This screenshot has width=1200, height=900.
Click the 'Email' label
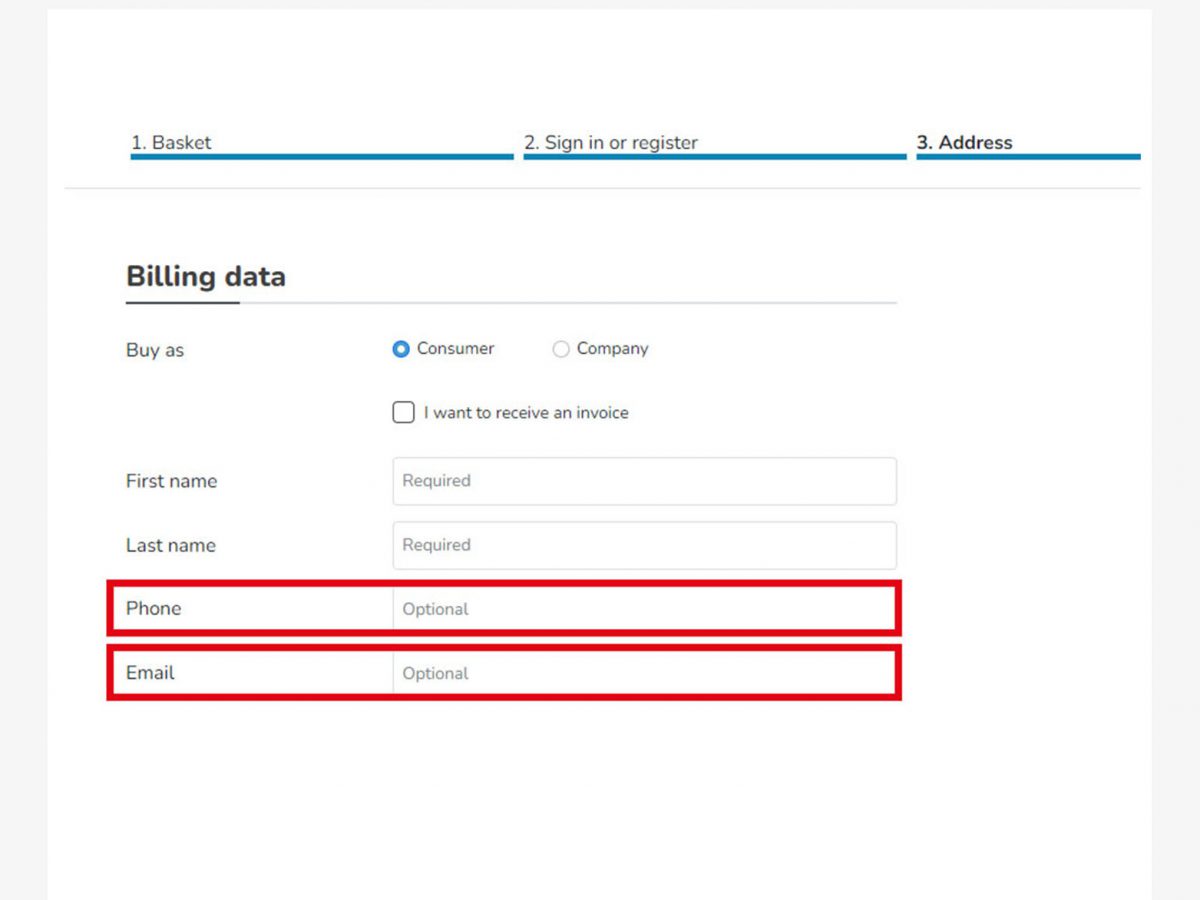(x=150, y=673)
